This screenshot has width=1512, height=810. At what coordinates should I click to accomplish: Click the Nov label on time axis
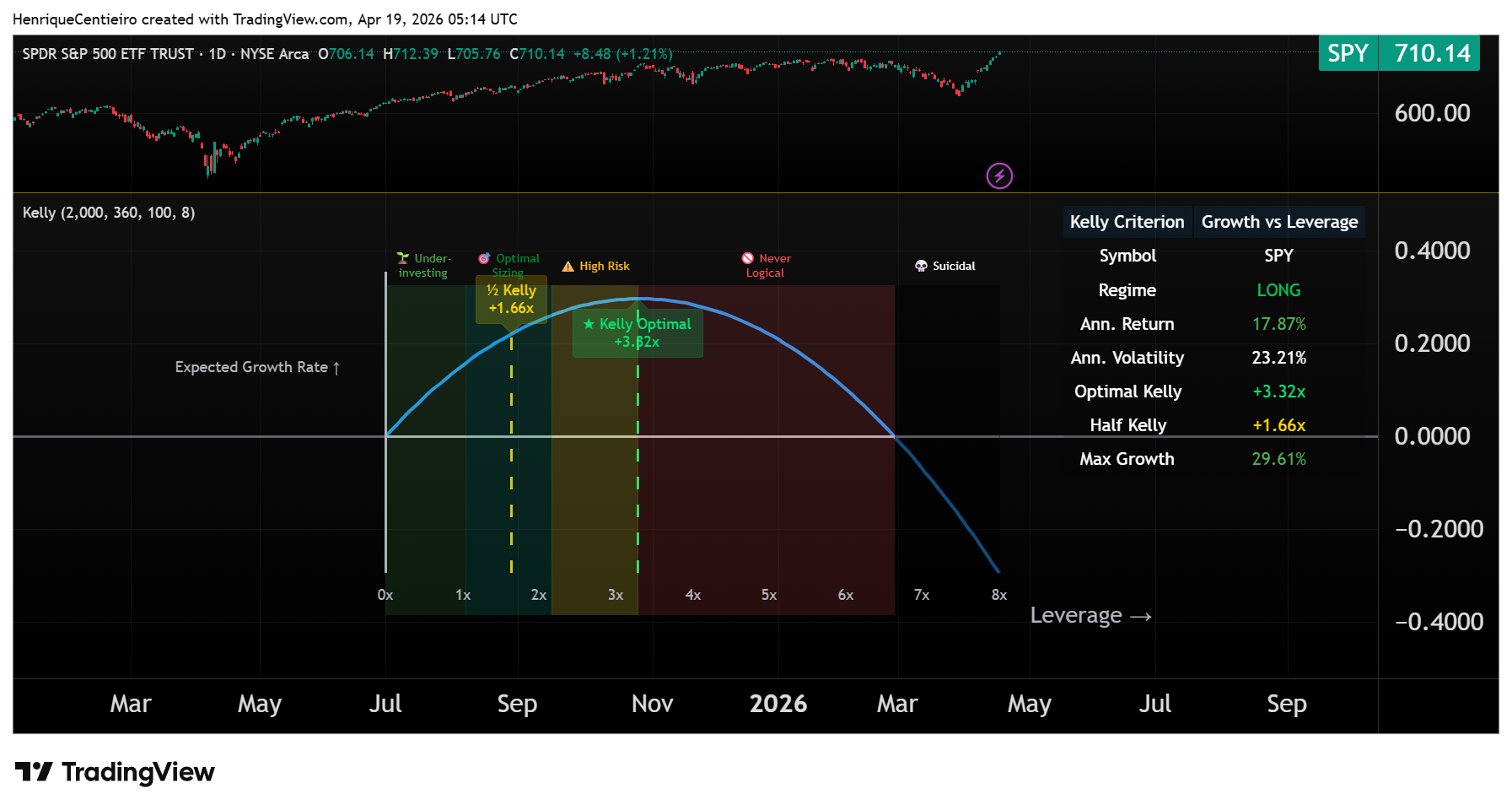(652, 704)
